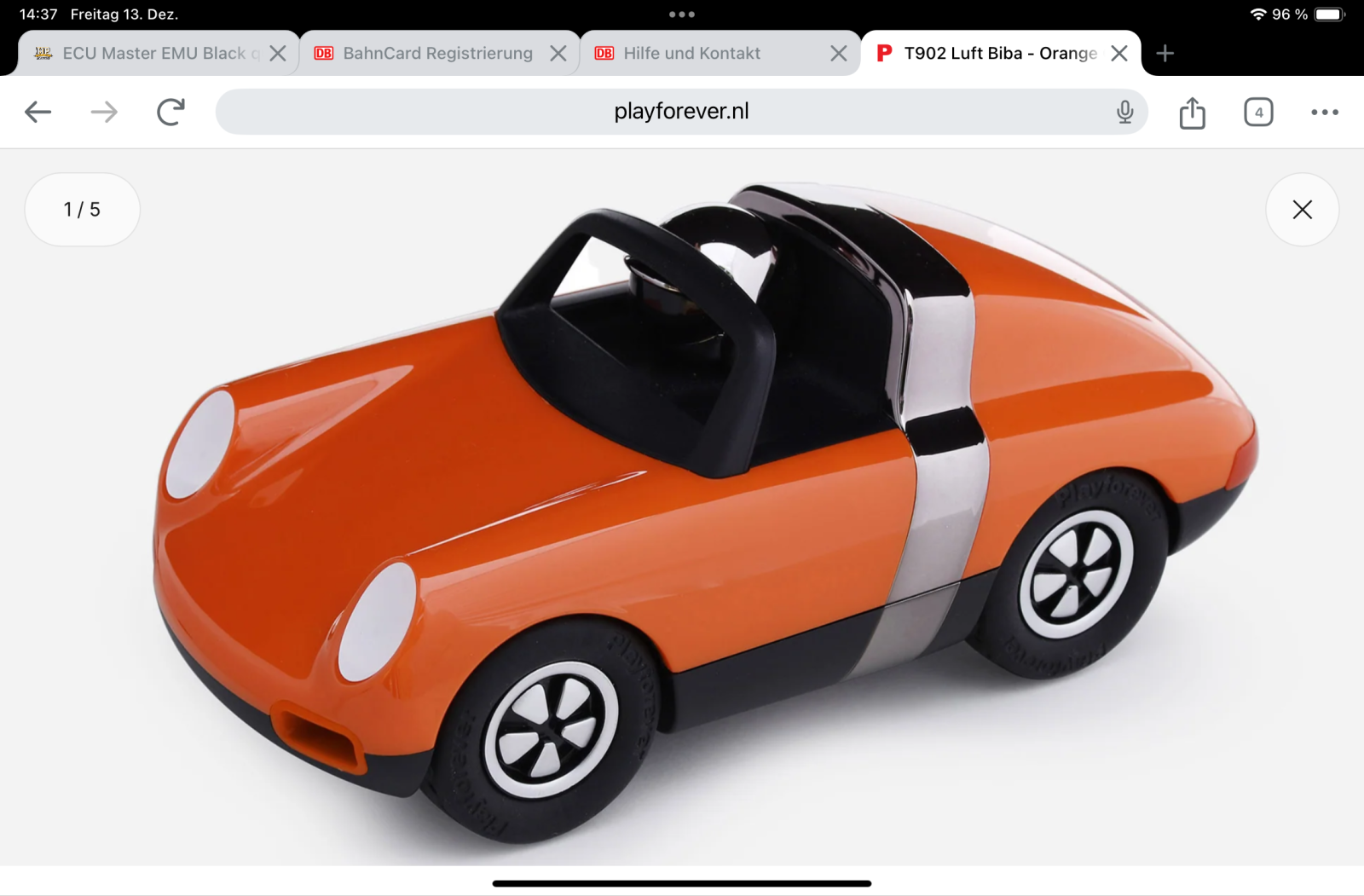Tap the battery indicator icon
This screenshot has width=1364, height=896.
(x=1330, y=14)
